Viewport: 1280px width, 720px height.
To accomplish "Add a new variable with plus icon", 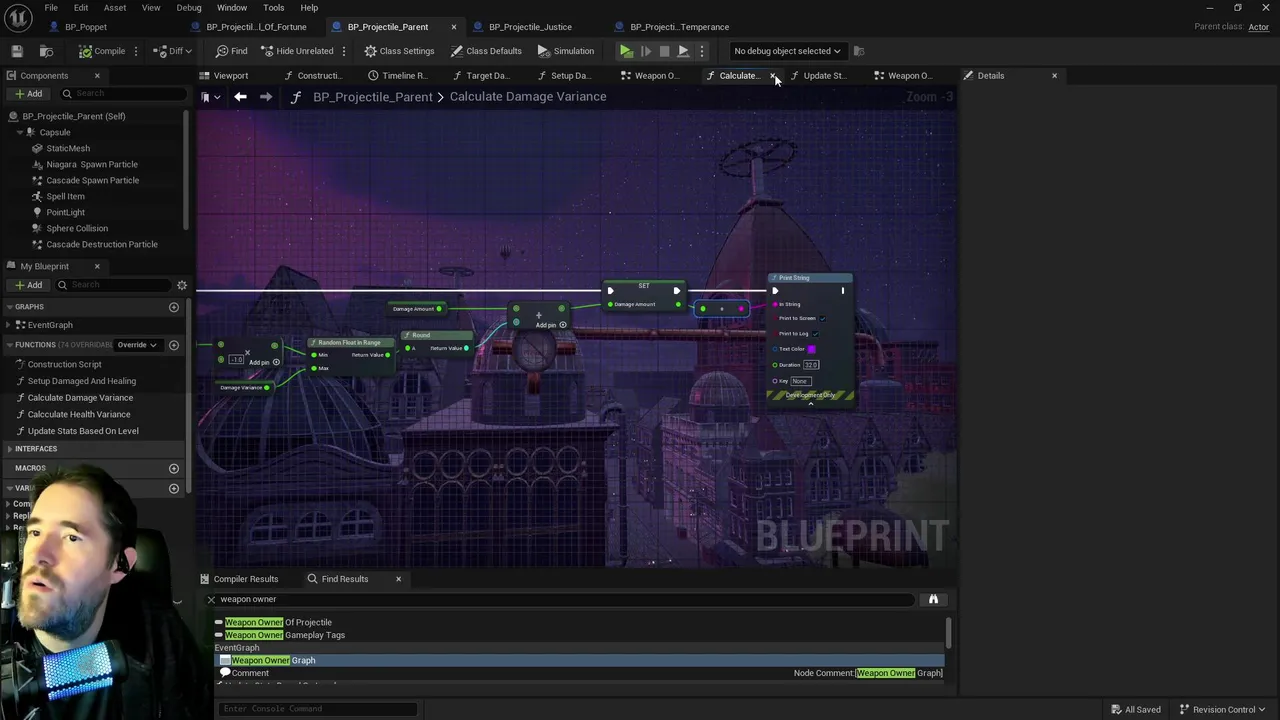I will [x=174, y=488].
